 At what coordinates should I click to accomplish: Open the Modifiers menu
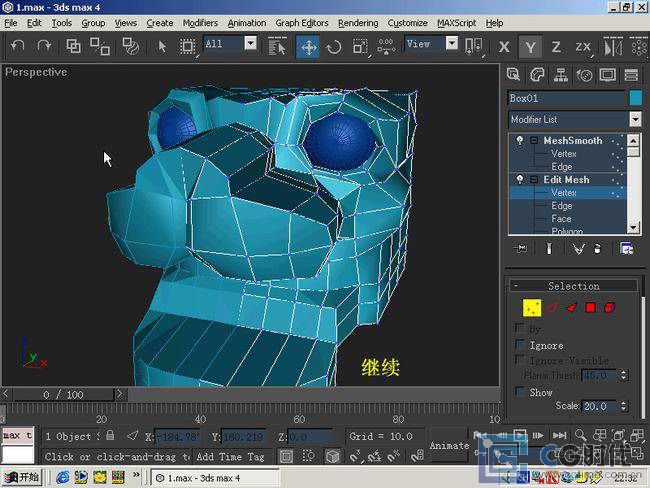pos(200,23)
